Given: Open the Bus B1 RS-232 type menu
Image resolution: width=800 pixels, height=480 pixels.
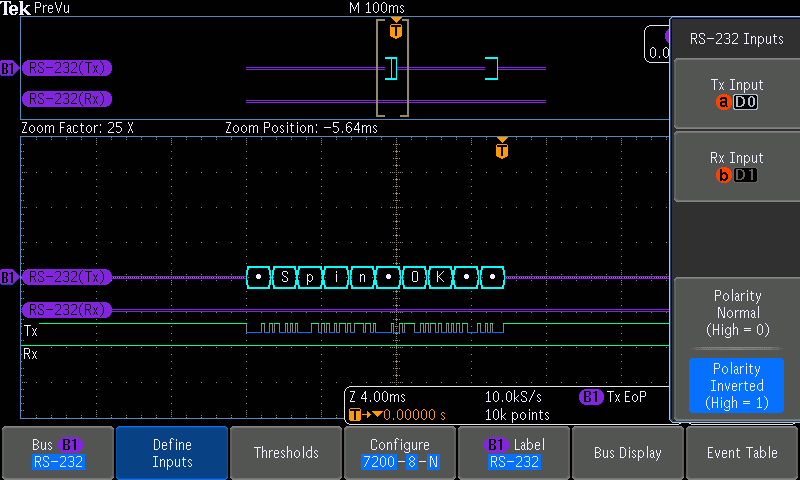Looking at the screenshot, I should (x=58, y=453).
